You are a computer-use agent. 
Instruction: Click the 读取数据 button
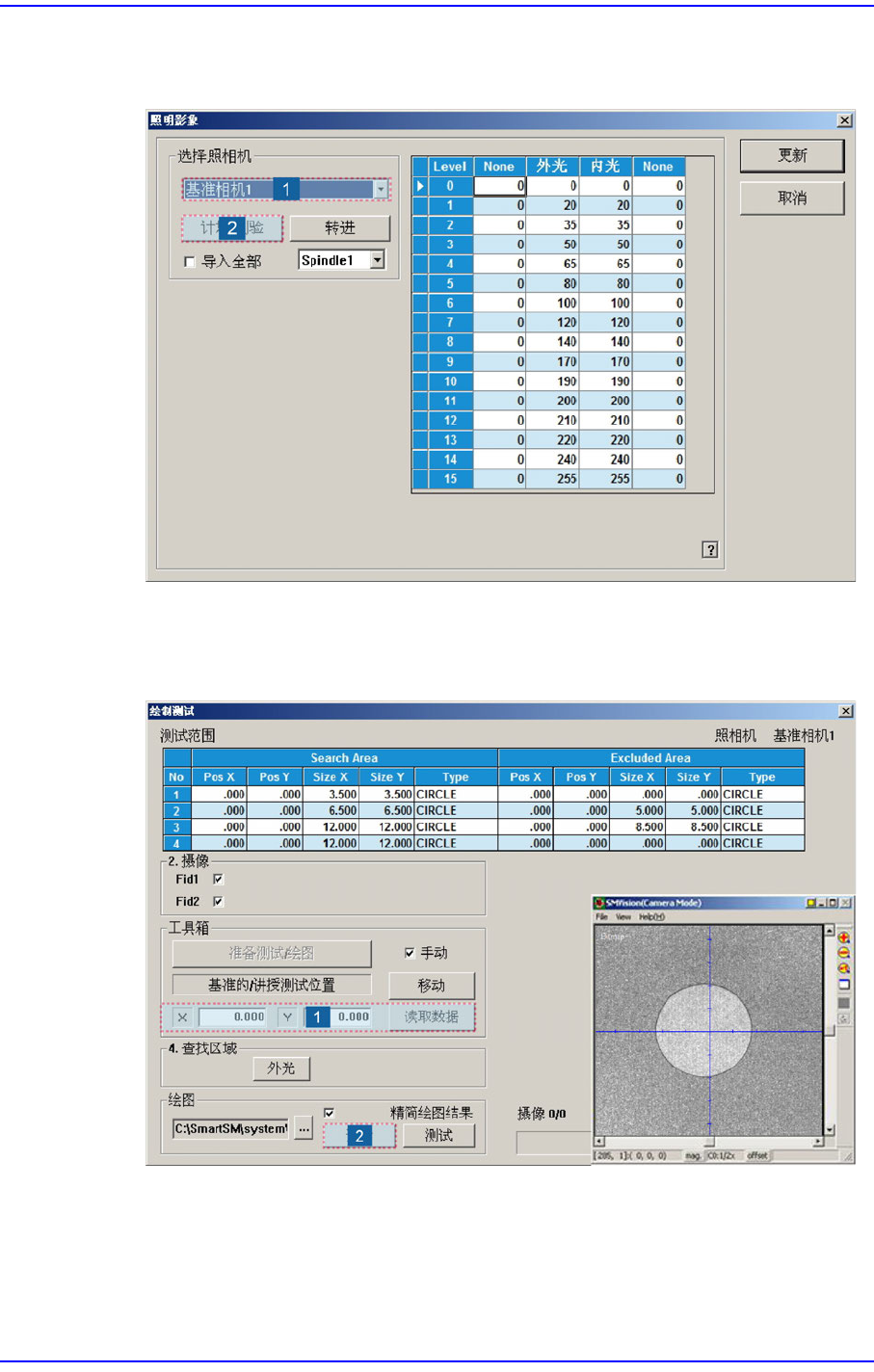pos(432,1017)
